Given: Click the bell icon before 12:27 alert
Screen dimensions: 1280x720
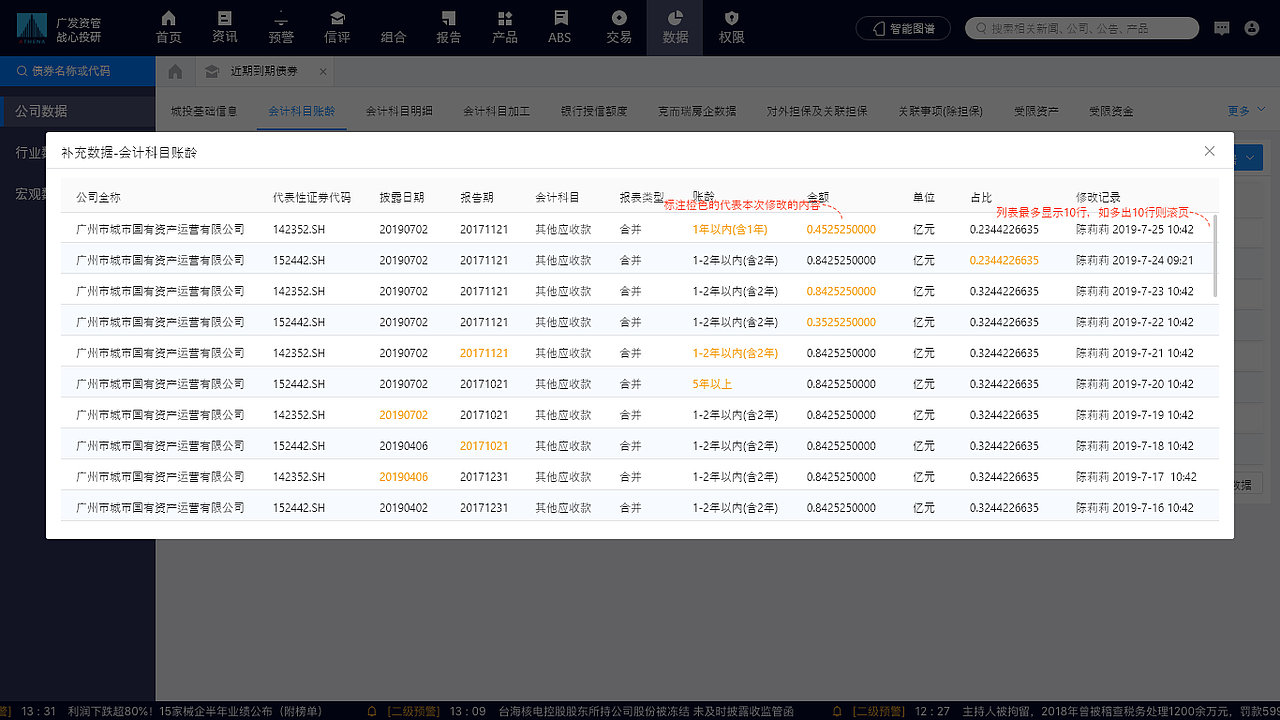Looking at the screenshot, I should click(x=838, y=712).
